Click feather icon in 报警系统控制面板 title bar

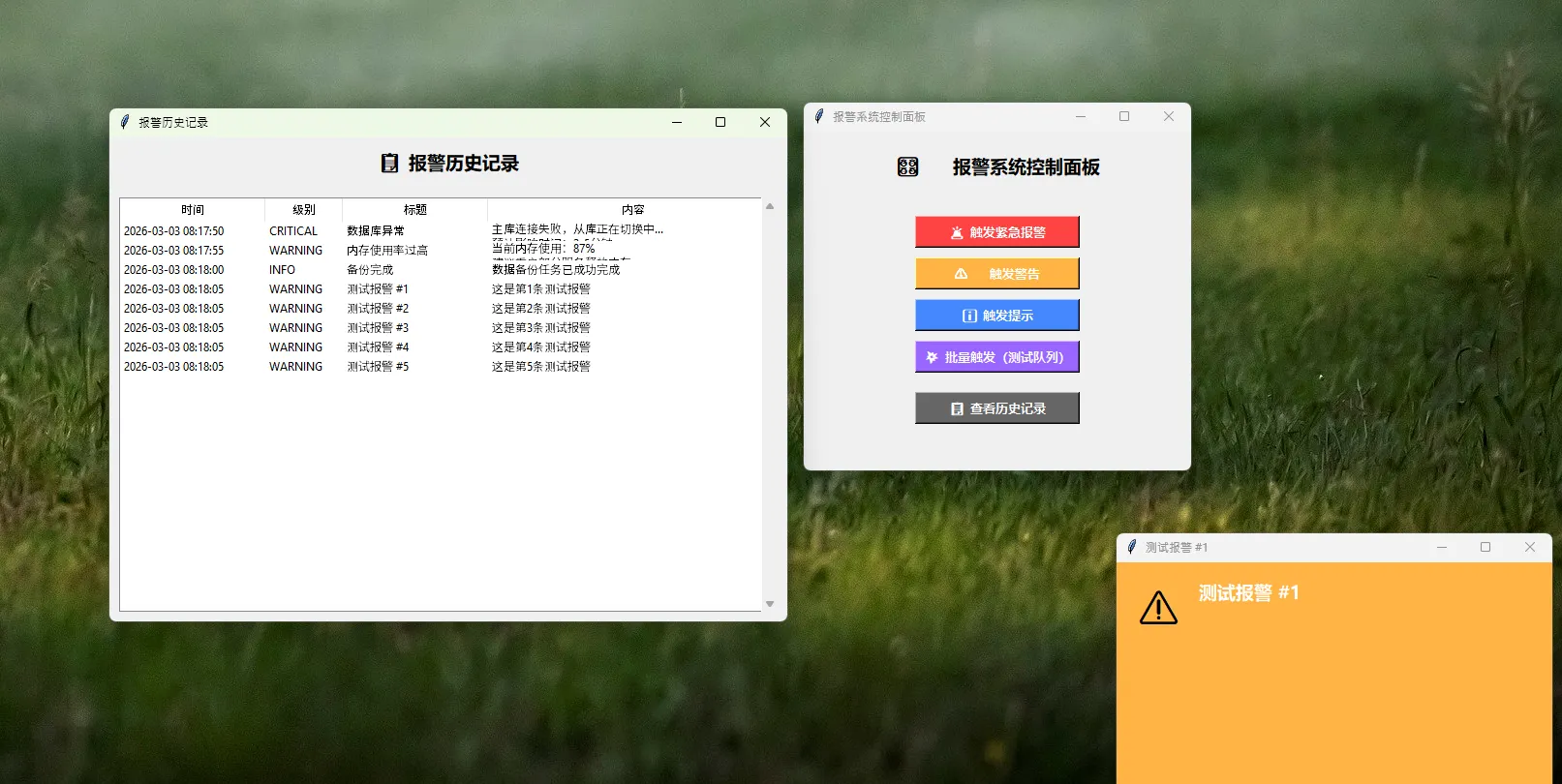click(x=819, y=116)
